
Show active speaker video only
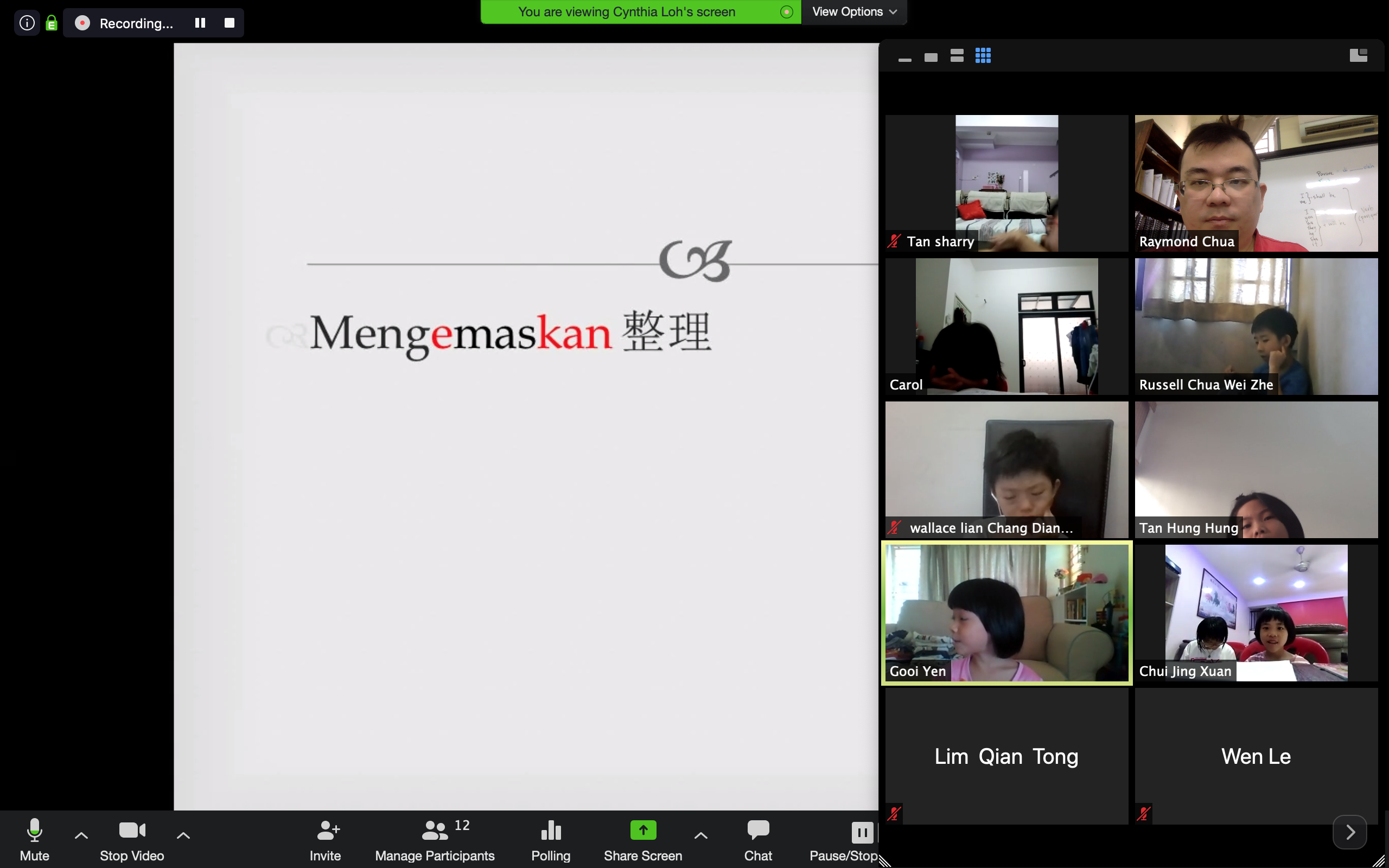click(x=931, y=57)
